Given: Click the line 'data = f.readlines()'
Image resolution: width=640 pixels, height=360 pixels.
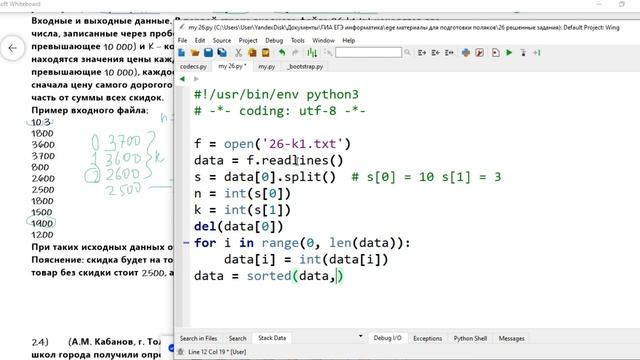Looking at the screenshot, I should [x=269, y=160].
